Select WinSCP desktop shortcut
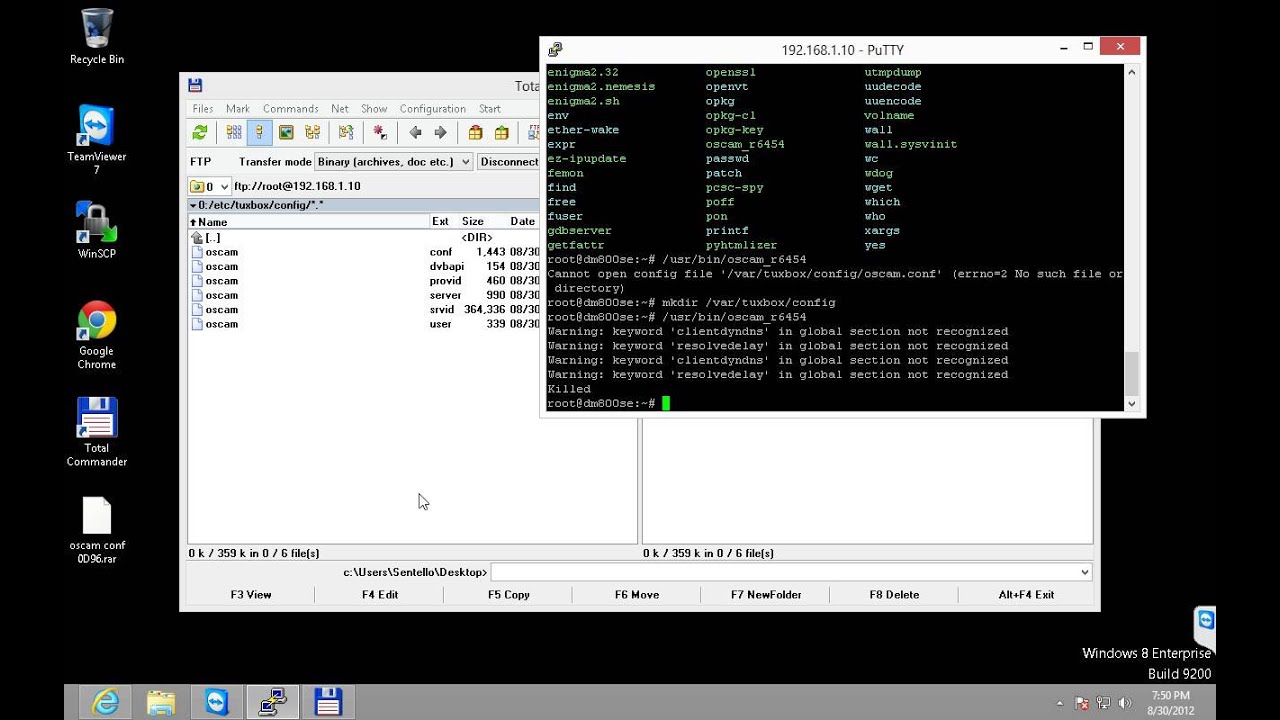Screen dimensions: 1280x720 97,230
